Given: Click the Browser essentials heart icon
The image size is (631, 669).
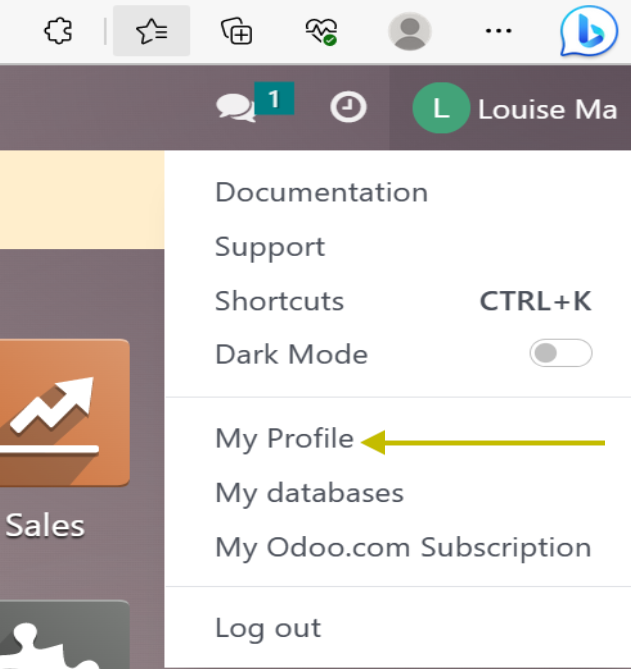Looking at the screenshot, I should [321, 31].
